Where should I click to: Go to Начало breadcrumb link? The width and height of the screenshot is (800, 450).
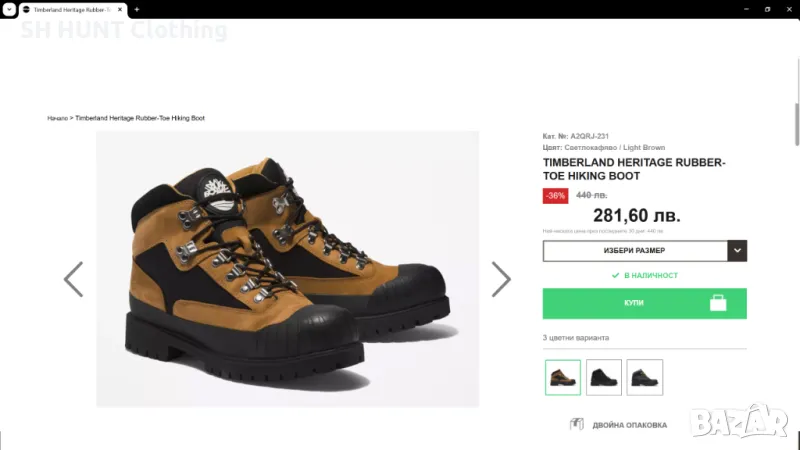pos(57,118)
